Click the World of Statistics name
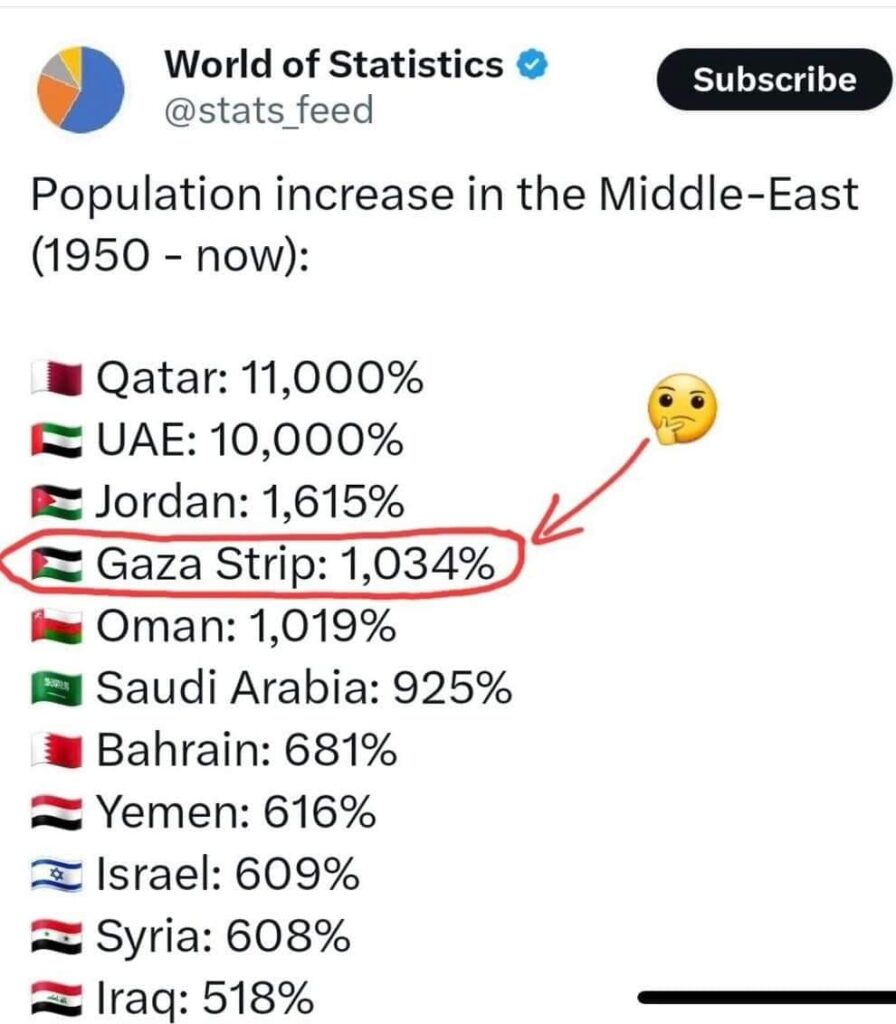896x1024 pixels. pyautogui.click(x=334, y=65)
